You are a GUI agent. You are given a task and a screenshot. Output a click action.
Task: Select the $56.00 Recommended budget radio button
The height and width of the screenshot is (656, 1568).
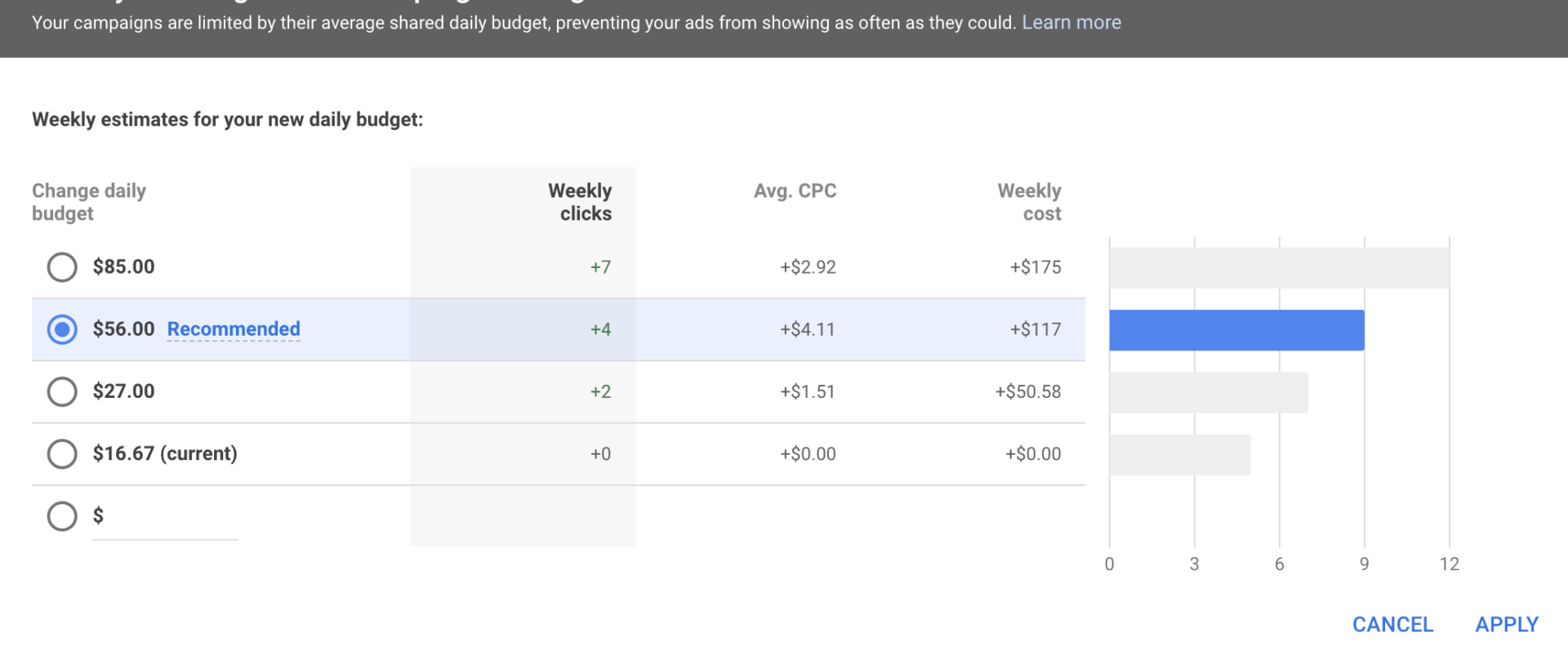point(62,329)
